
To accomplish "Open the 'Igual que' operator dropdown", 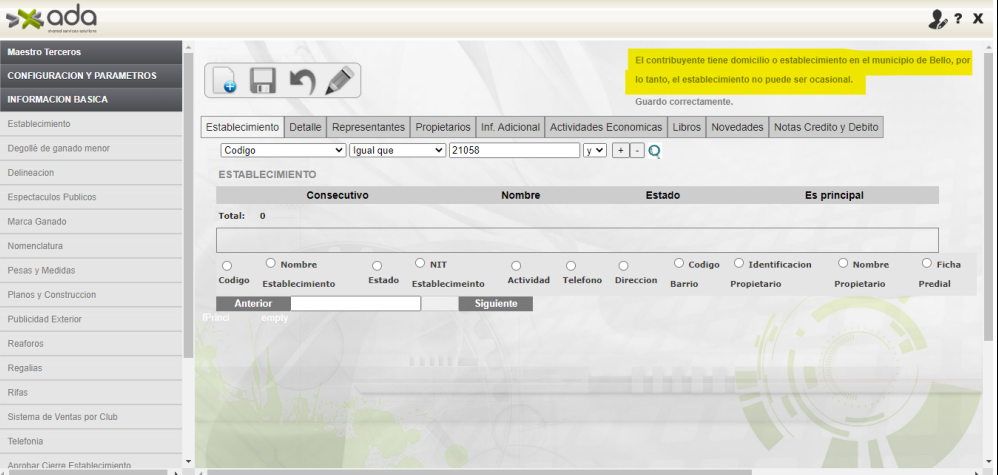I will pos(396,150).
